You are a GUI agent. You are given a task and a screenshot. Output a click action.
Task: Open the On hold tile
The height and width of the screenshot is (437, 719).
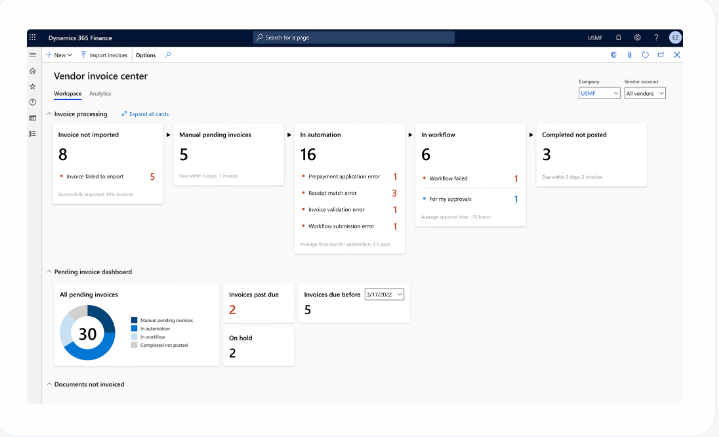point(259,346)
